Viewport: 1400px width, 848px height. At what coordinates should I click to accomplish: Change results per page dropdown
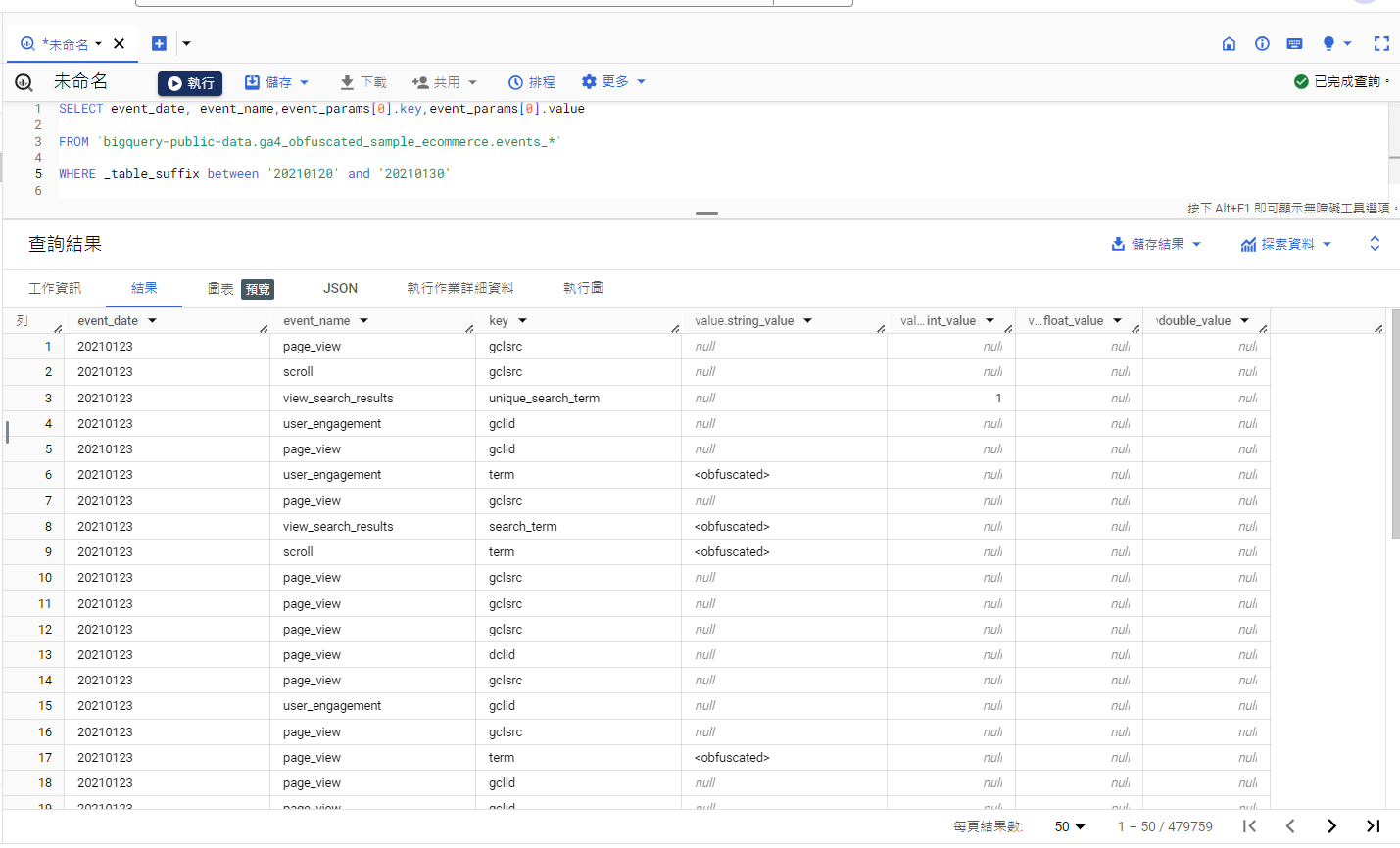[x=1069, y=826]
